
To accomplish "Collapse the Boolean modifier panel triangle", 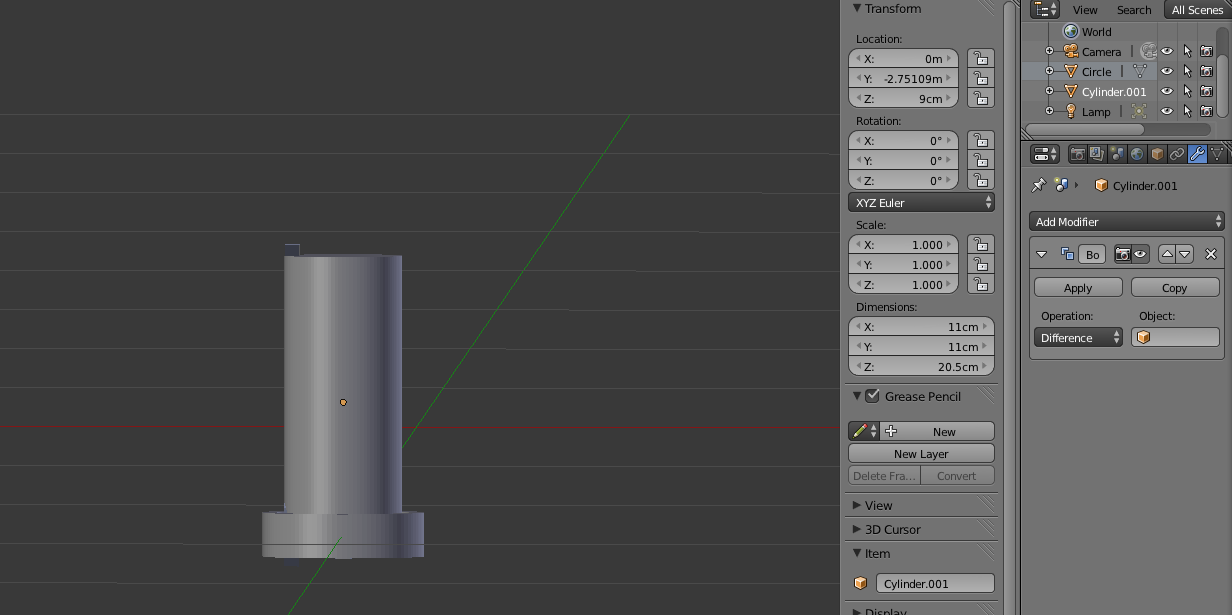I will click(1042, 254).
